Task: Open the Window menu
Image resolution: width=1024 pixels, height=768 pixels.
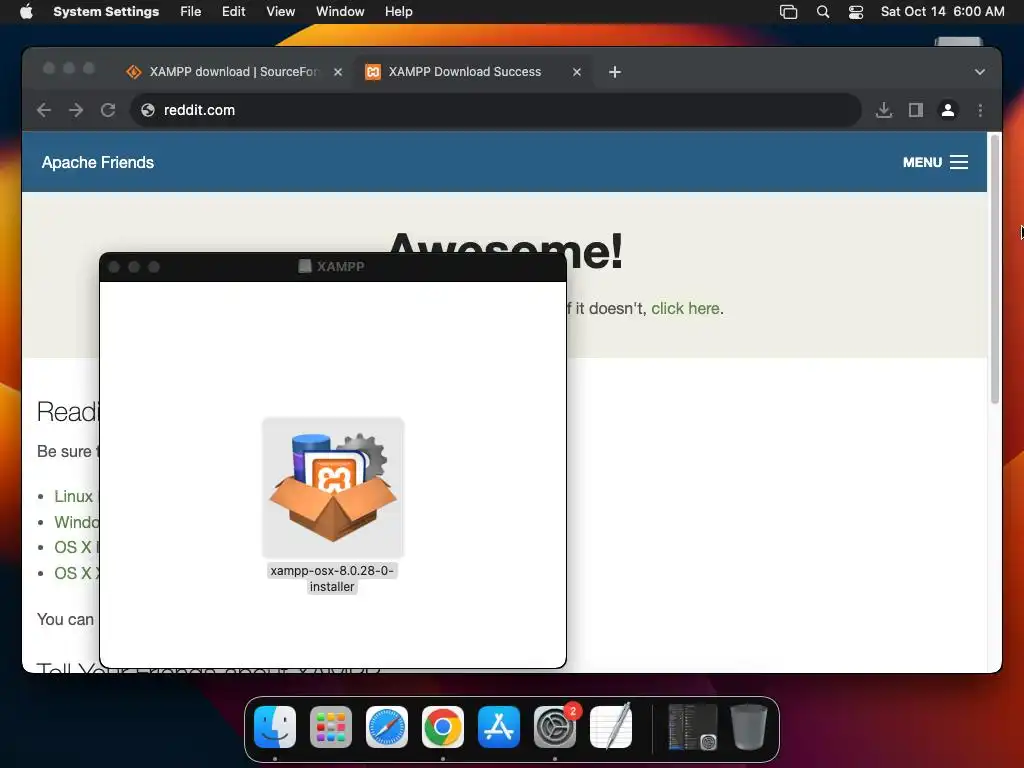Action: pos(340,12)
